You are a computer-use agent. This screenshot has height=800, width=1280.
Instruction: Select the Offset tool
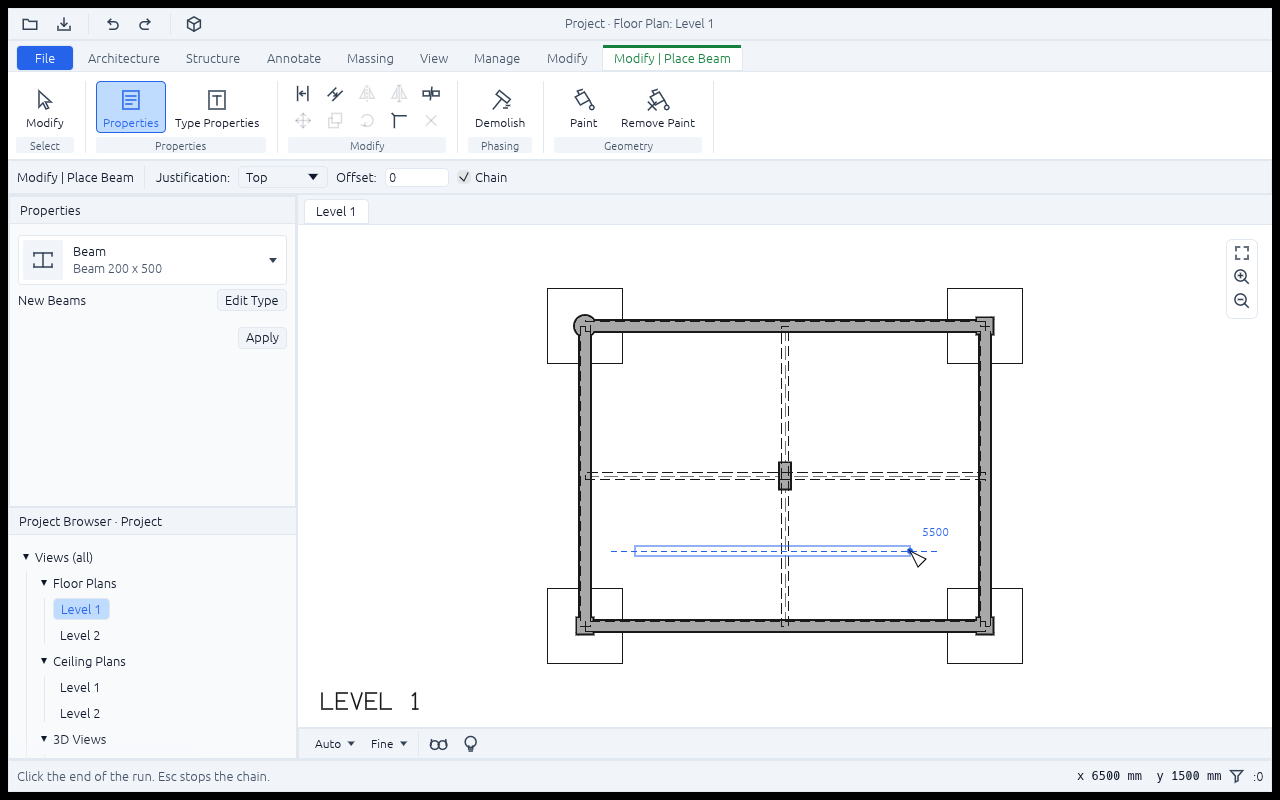point(335,94)
